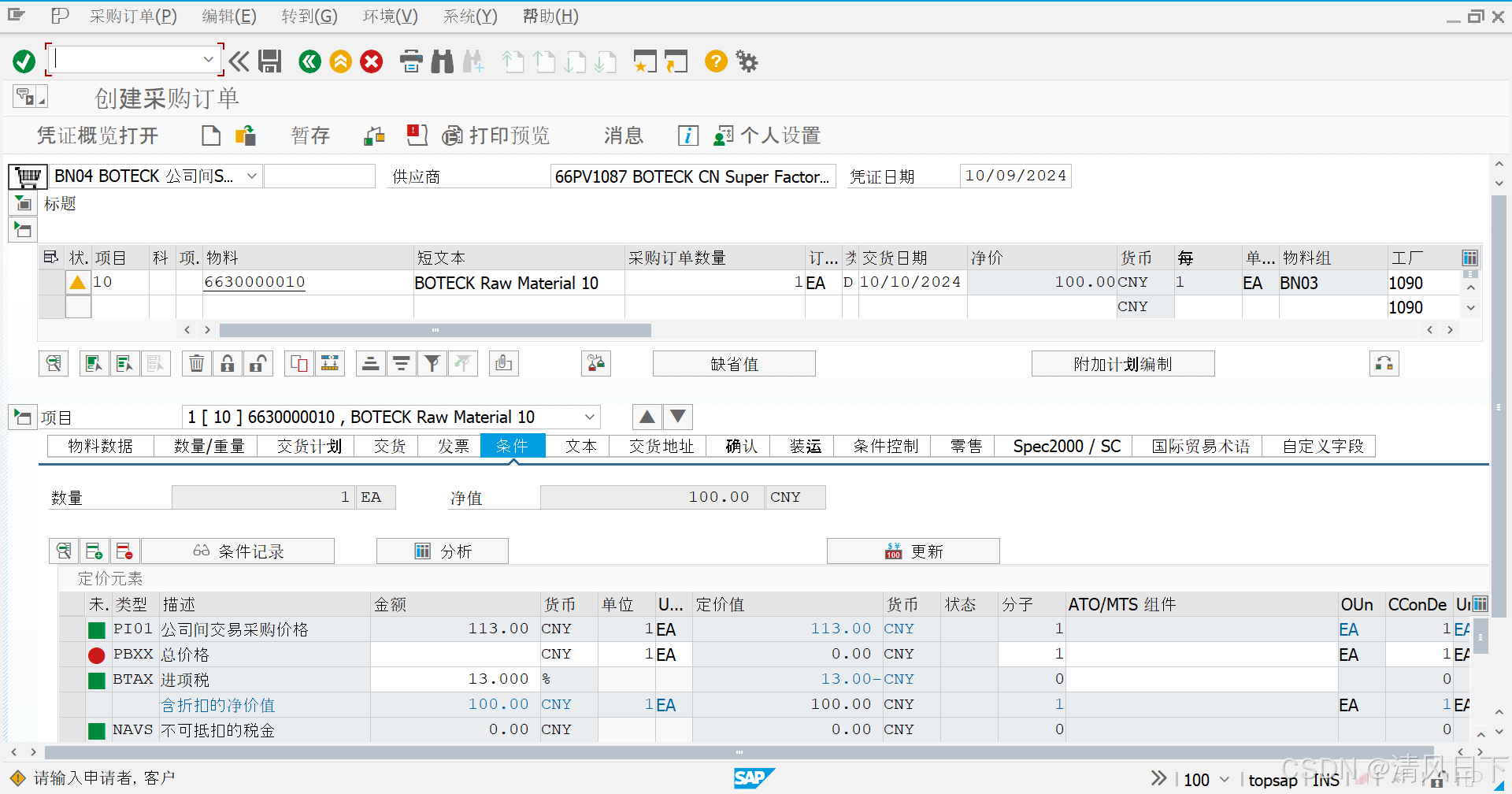Click the Sort ascending icon
The height and width of the screenshot is (794, 1512).
[x=370, y=363]
